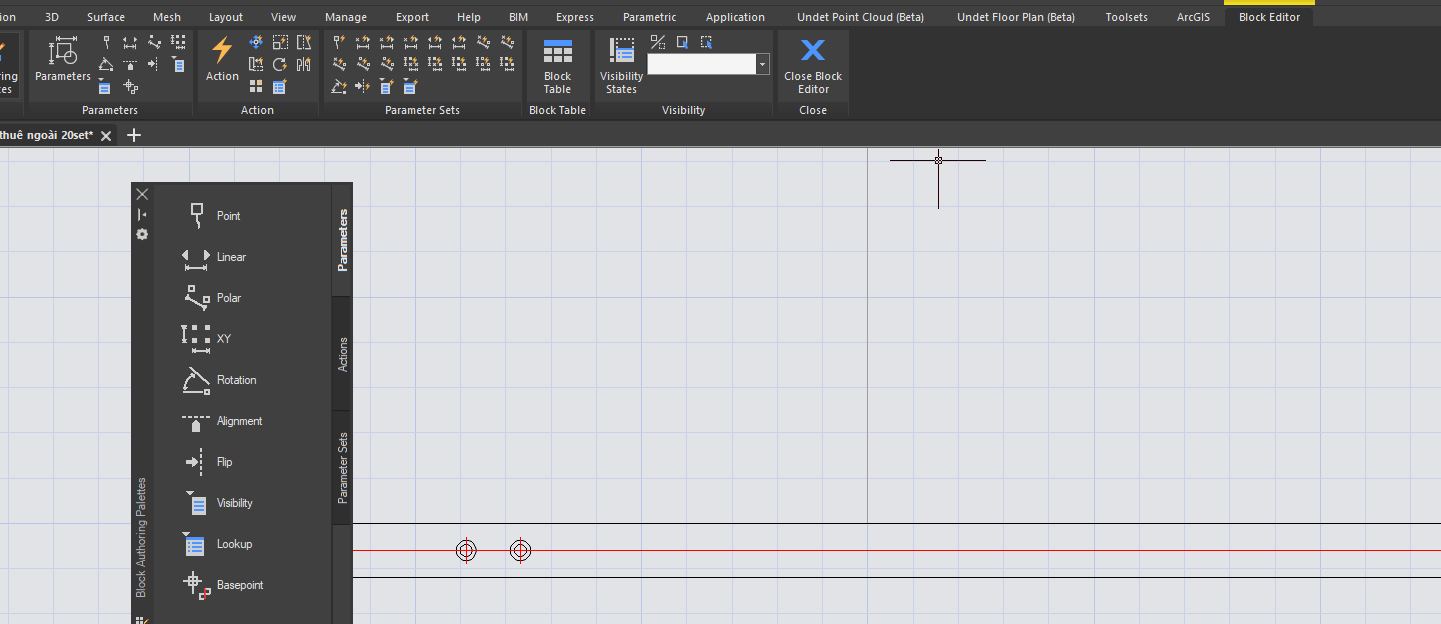Open the Visibility States manager
Viewport: 1441px width, 624px height.
(621, 66)
